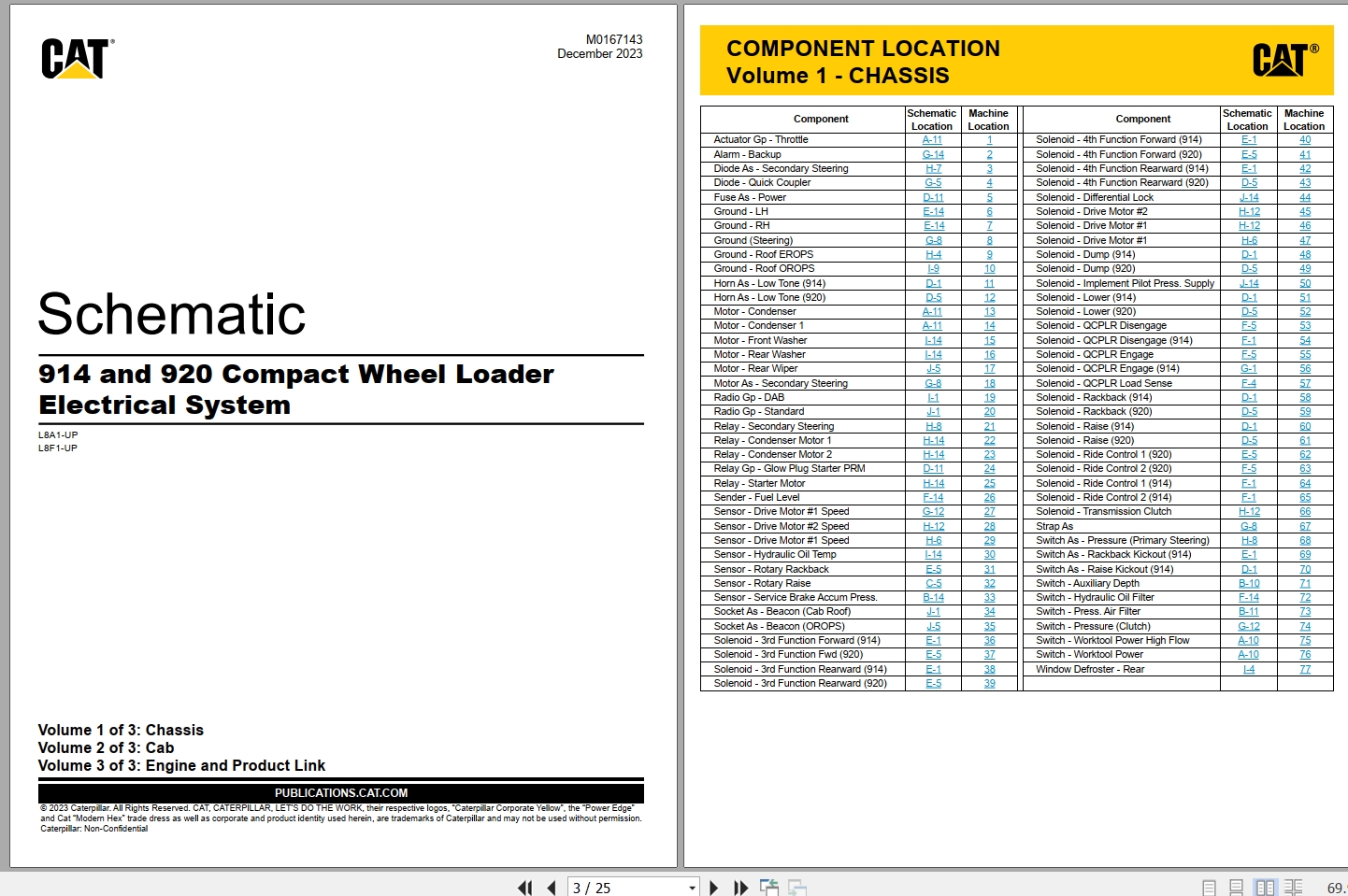Open schematic location G-1 for QCPLR Engage (914)

[1249, 369]
